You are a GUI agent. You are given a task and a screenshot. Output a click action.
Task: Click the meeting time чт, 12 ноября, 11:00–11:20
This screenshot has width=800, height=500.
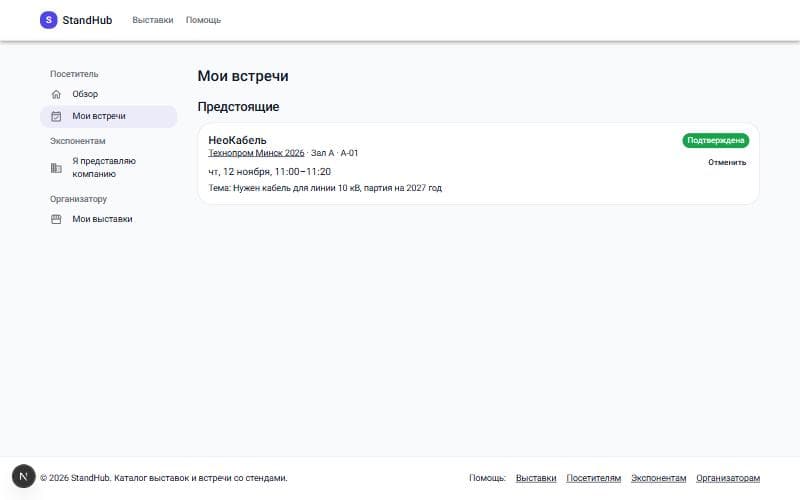[x=269, y=172]
